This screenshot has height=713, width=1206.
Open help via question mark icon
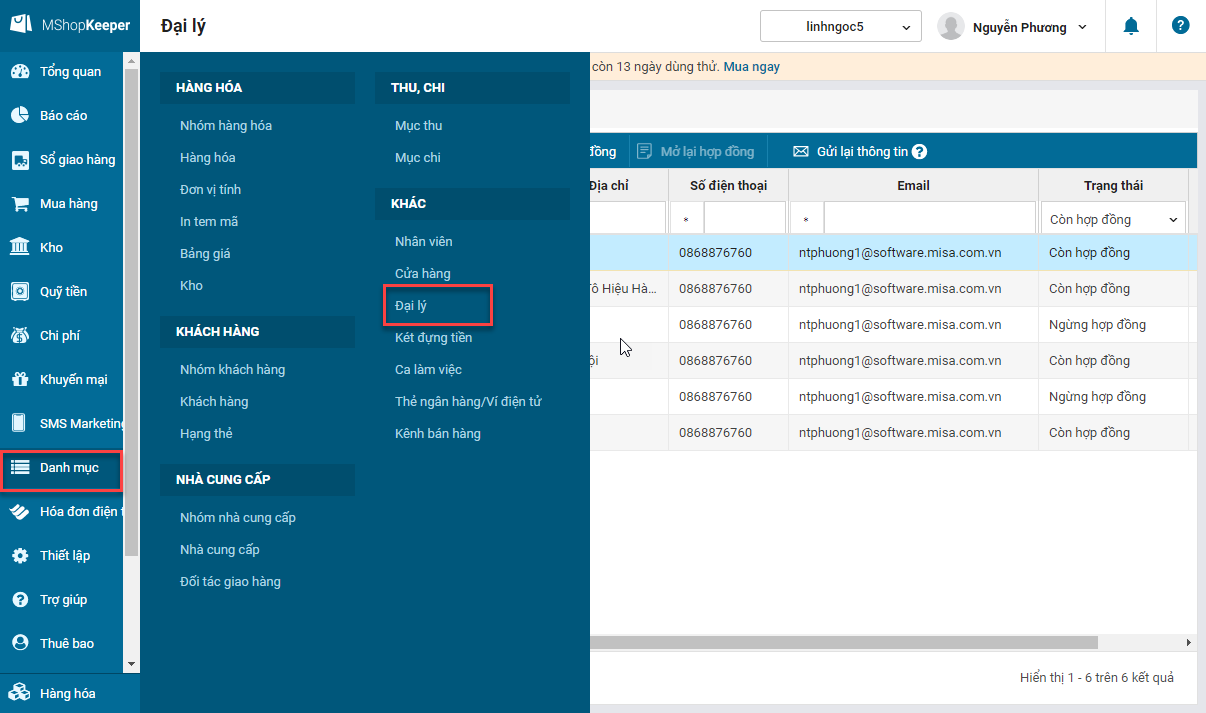1180,26
